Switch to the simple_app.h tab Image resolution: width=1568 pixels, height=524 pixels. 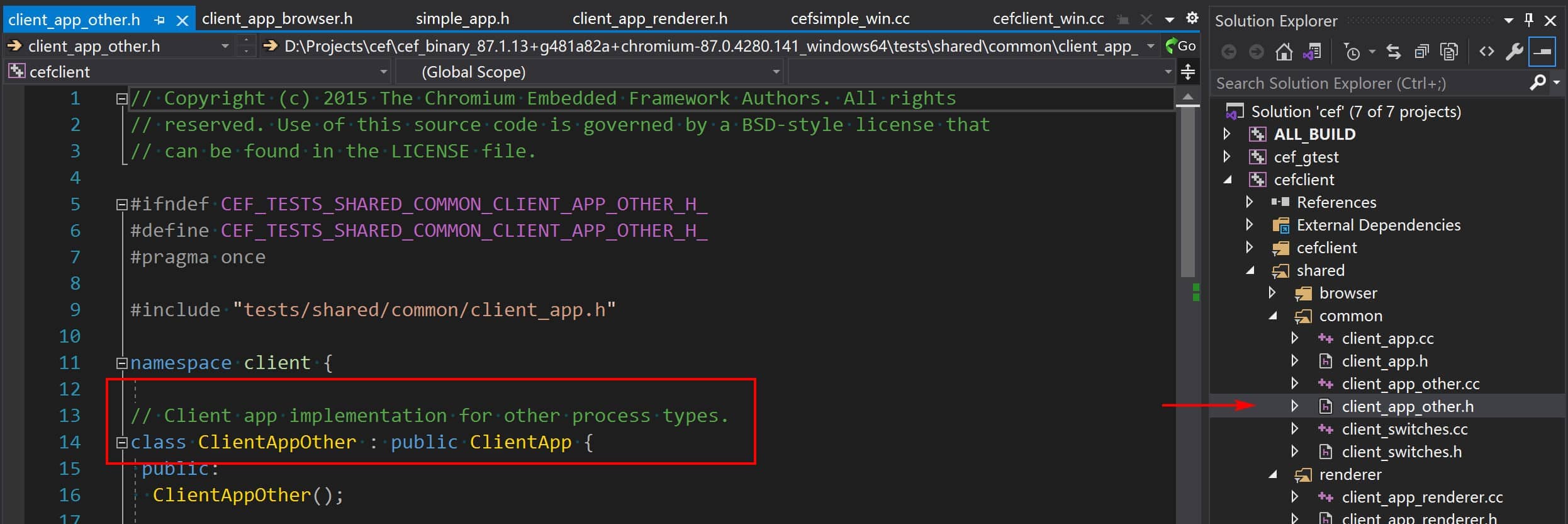pyautogui.click(x=462, y=19)
